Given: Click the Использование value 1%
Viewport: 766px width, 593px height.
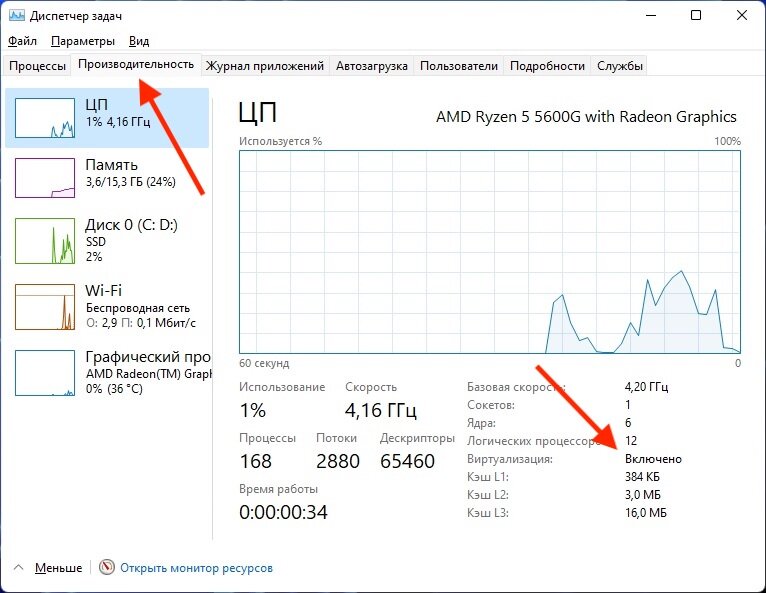Looking at the screenshot, I should 253,410.
